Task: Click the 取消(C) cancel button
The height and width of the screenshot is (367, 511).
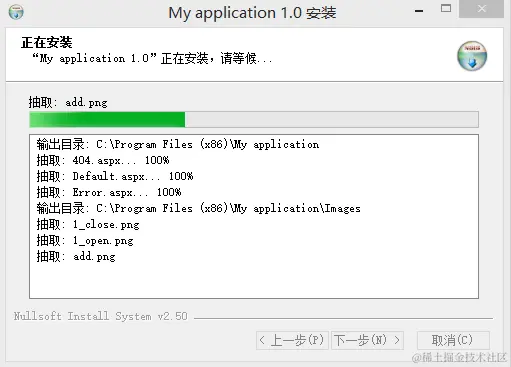Action: pyautogui.click(x=453, y=340)
